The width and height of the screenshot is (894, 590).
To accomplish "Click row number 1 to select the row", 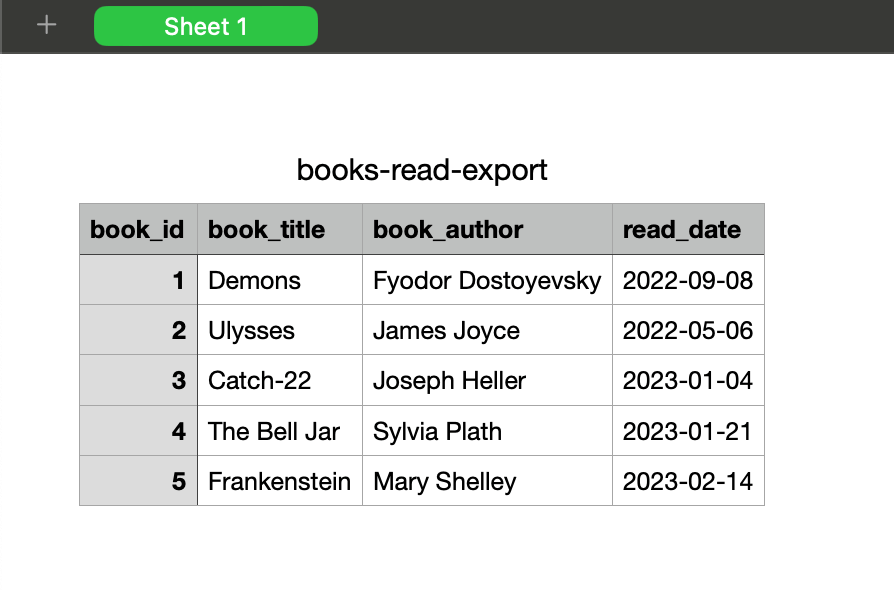I will [x=137, y=280].
